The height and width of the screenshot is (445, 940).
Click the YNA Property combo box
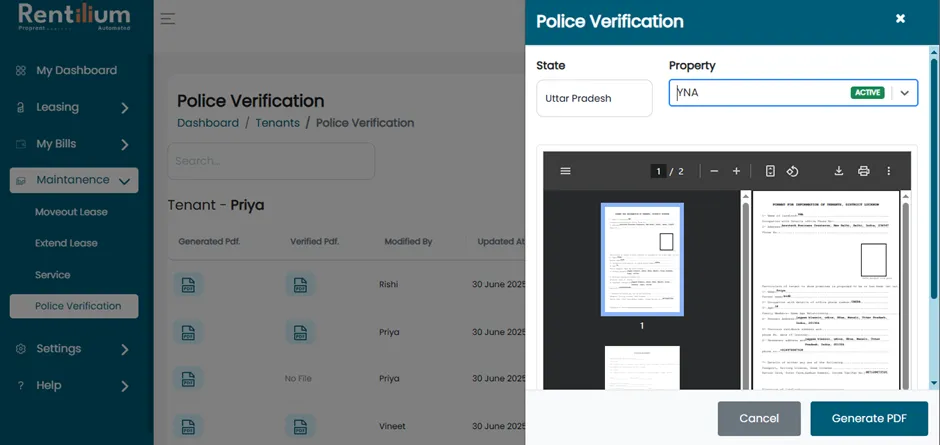tap(793, 93)
